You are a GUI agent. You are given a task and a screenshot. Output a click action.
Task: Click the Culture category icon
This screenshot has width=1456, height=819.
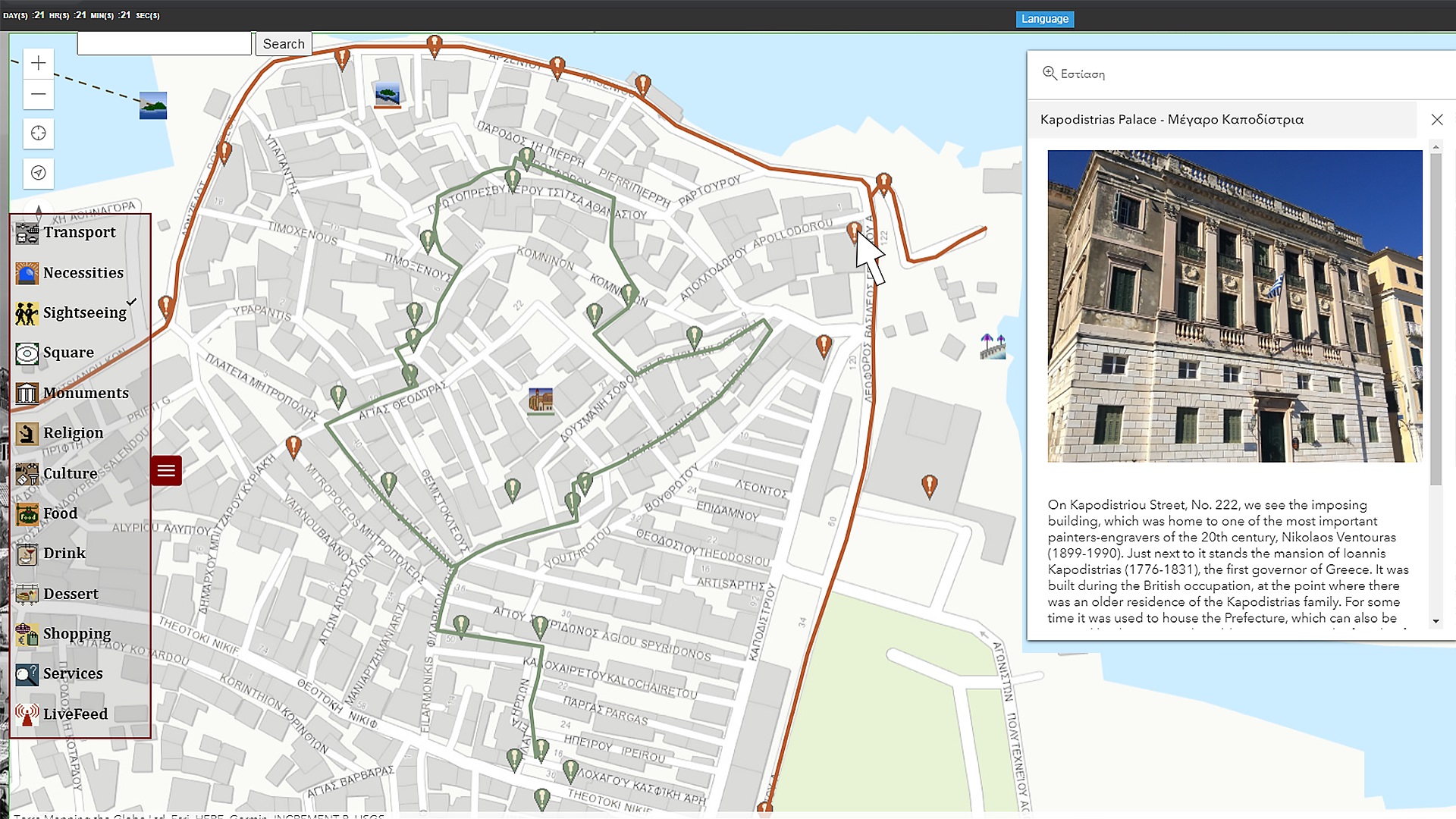click(27, 474)
